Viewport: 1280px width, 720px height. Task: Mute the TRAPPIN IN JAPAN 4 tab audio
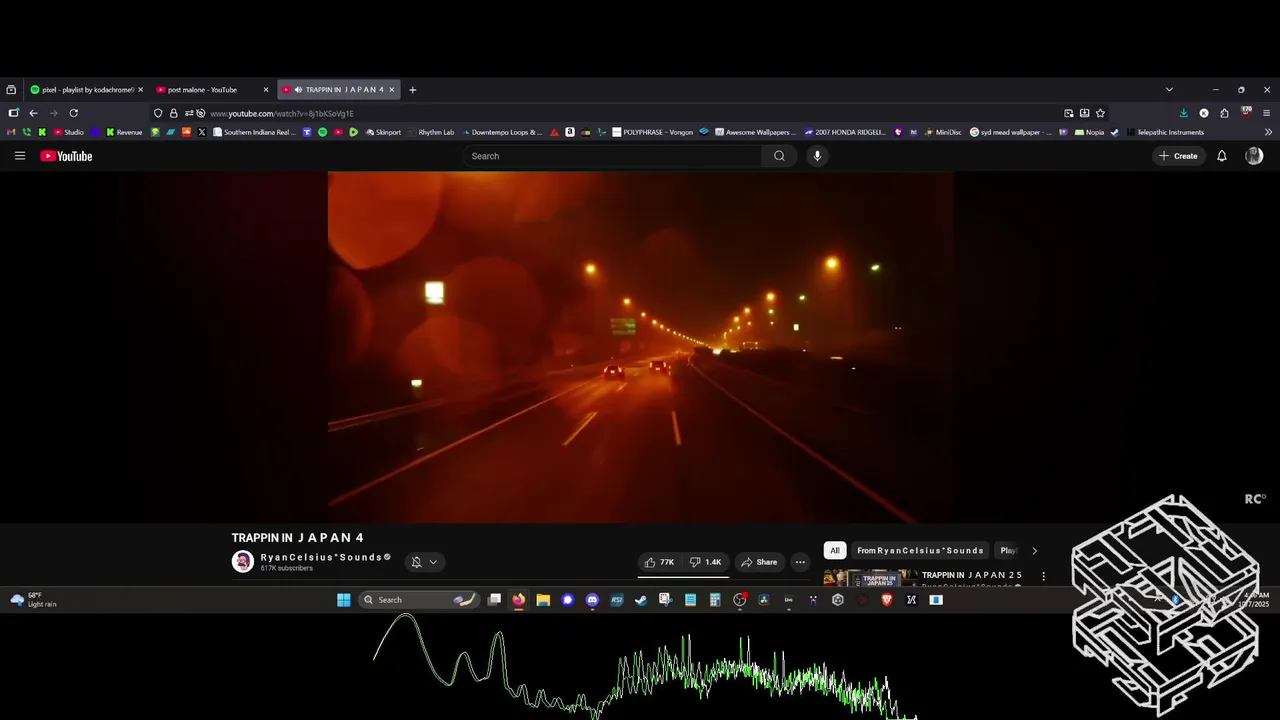pyautogui.click(x=298, y=90)
